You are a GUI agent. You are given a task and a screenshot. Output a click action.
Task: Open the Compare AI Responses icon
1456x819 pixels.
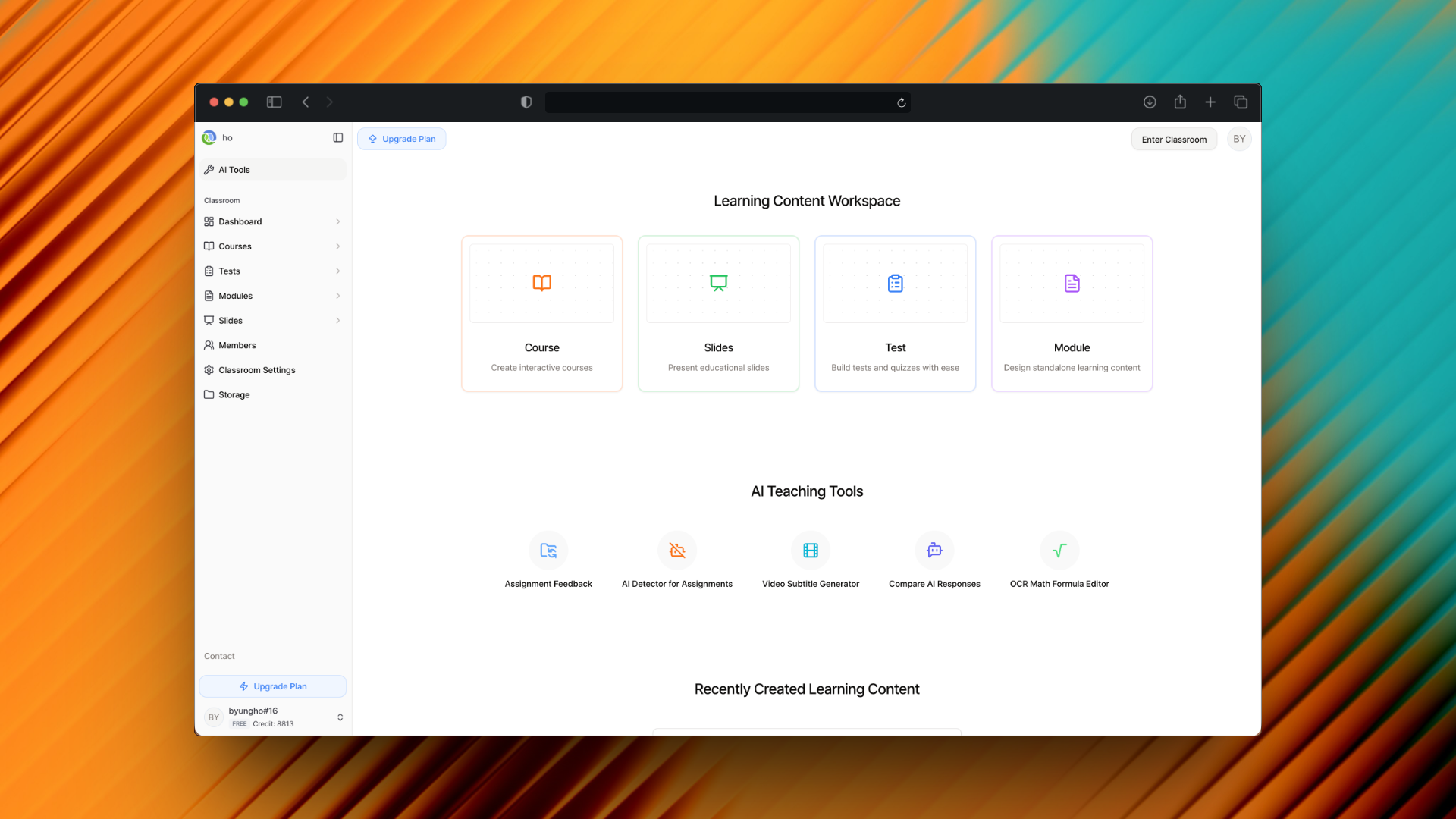pos(934,551)
